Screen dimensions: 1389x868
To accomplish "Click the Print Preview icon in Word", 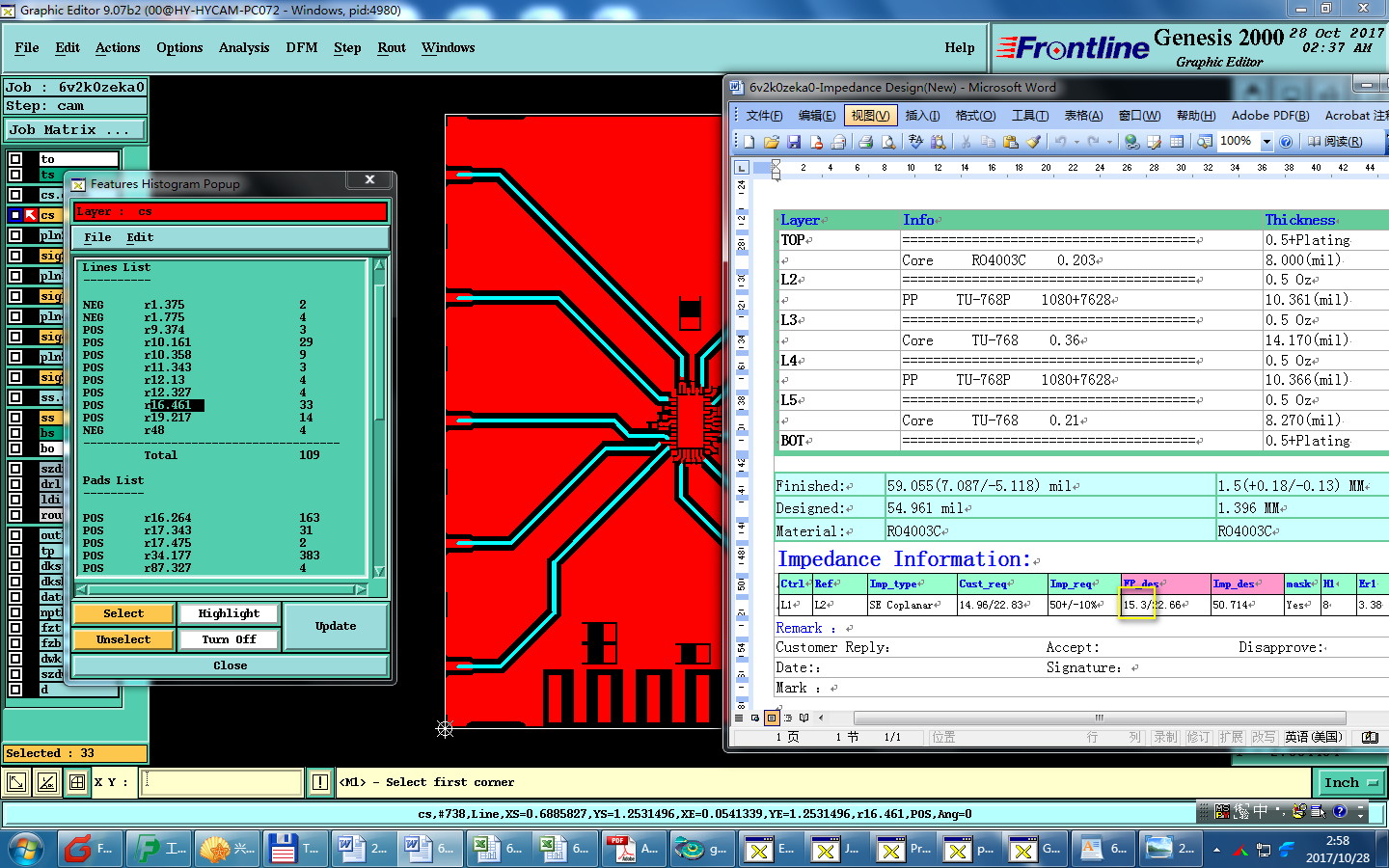I will pos(888,142).
